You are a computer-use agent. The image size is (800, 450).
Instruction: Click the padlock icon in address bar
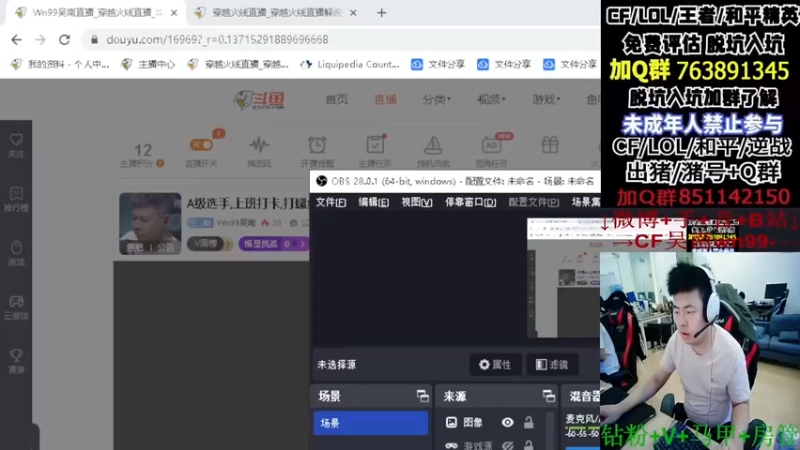94,40
